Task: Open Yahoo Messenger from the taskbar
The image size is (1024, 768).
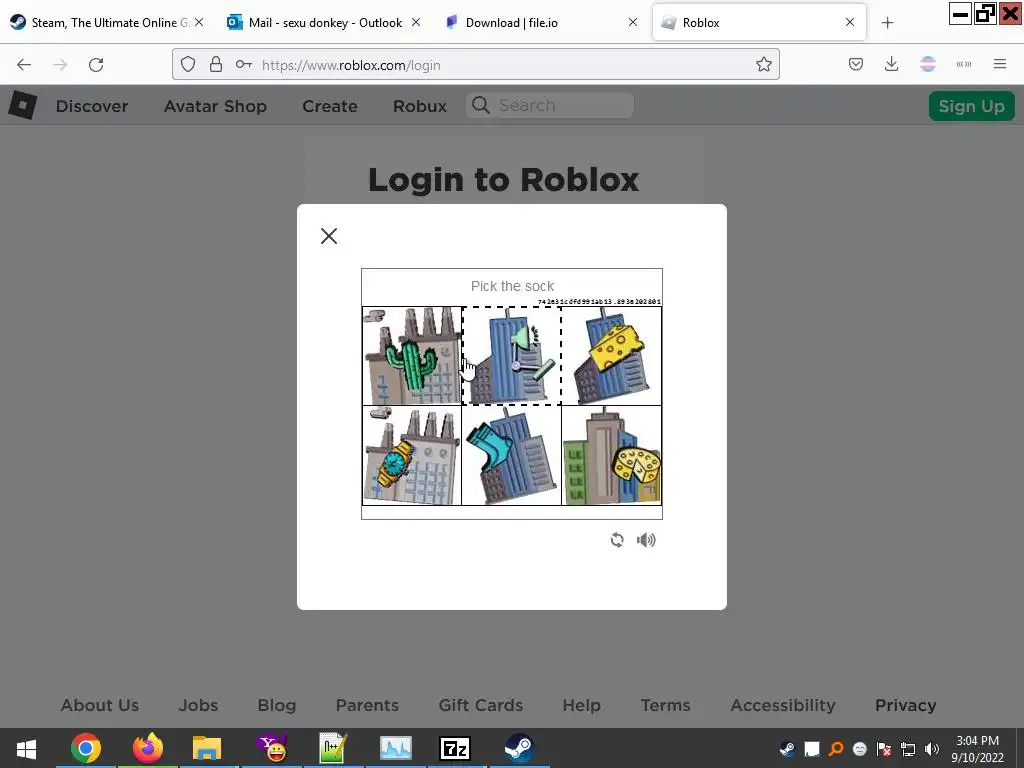Action: (x=274, y=748)
